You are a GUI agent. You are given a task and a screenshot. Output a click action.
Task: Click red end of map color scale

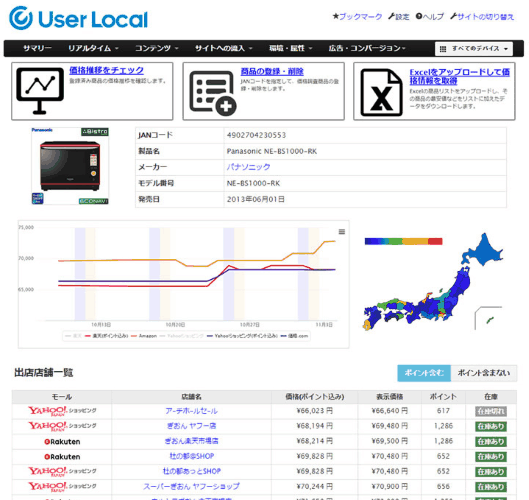(x=435, y=241)
